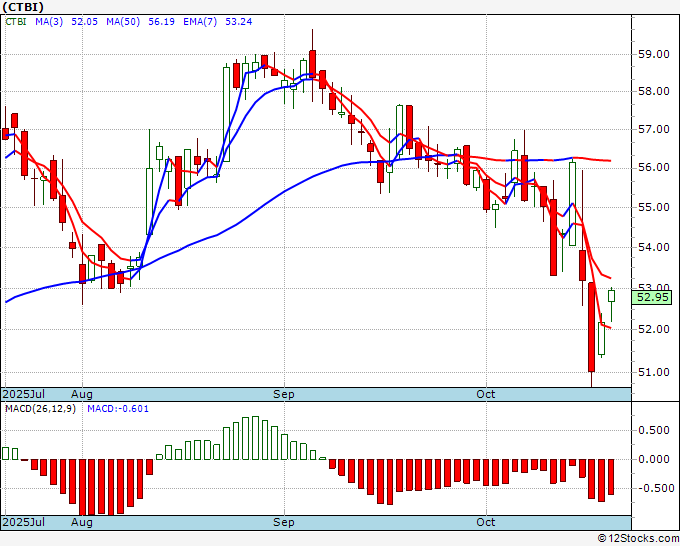Click the 51.00 price axis label

654,372
